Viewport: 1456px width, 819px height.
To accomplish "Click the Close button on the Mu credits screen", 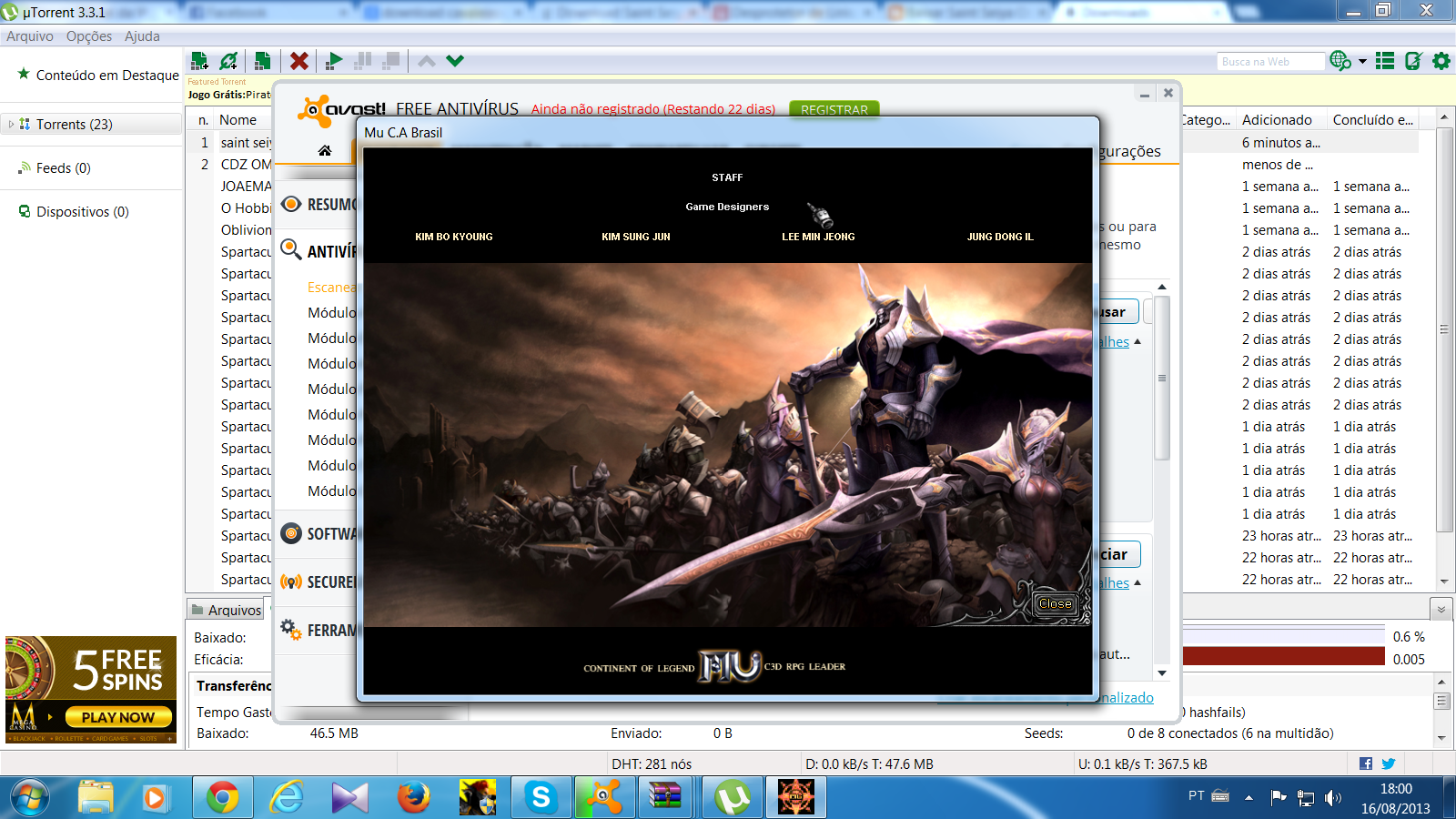I will tap(1055, 603).
